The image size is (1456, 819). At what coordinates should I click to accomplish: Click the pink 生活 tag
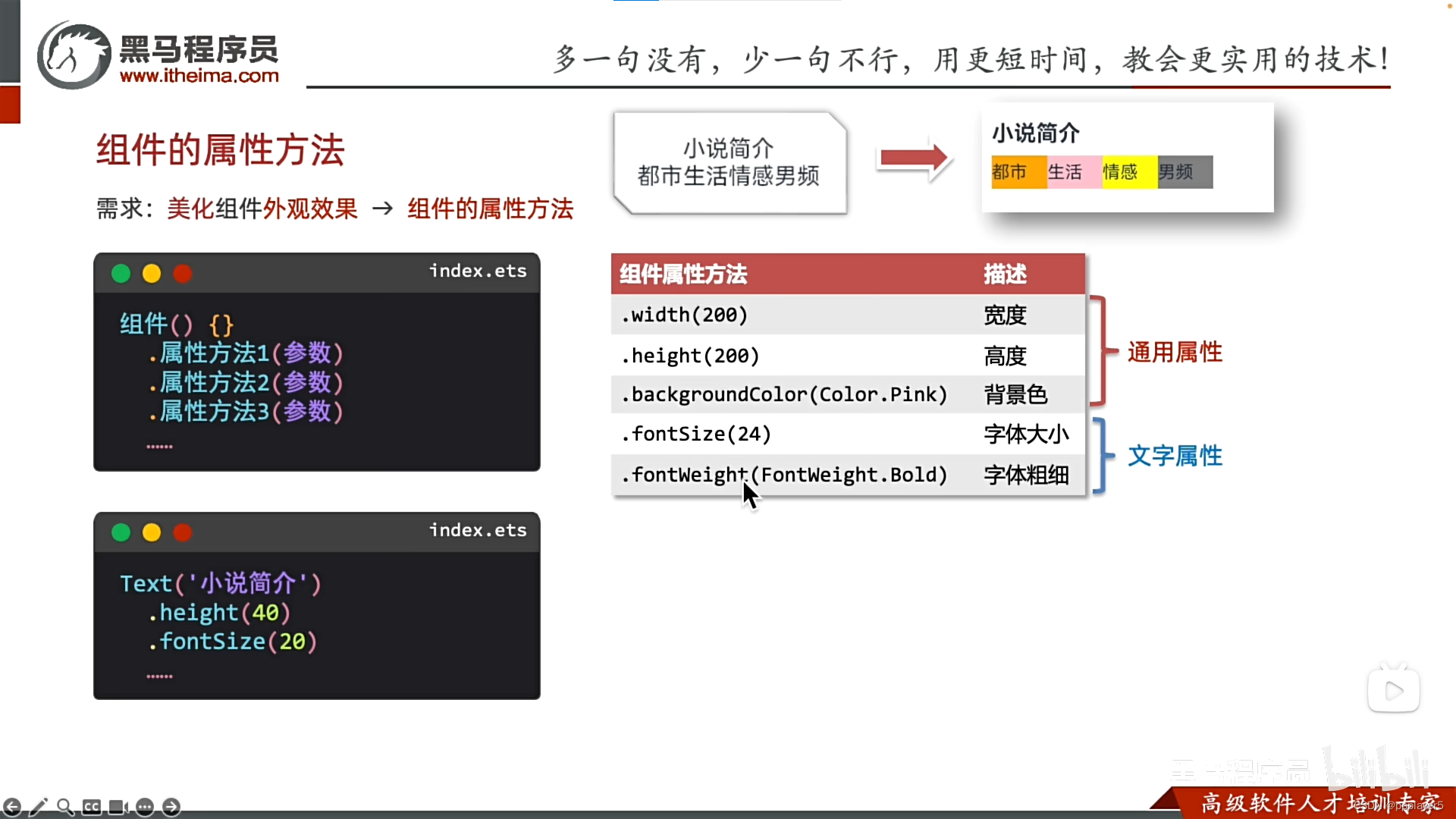[1073, 172]
